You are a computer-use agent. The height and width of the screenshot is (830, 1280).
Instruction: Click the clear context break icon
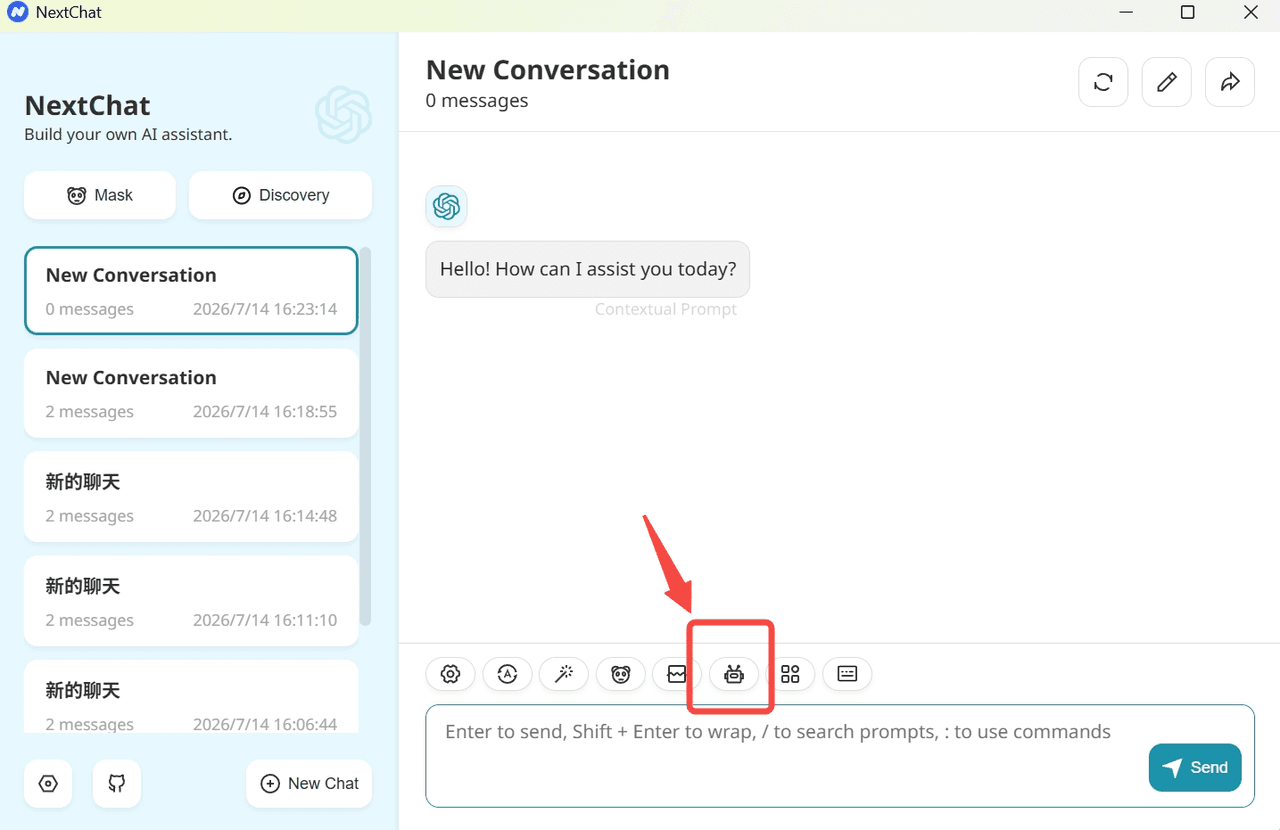click(x=677, y=674)
